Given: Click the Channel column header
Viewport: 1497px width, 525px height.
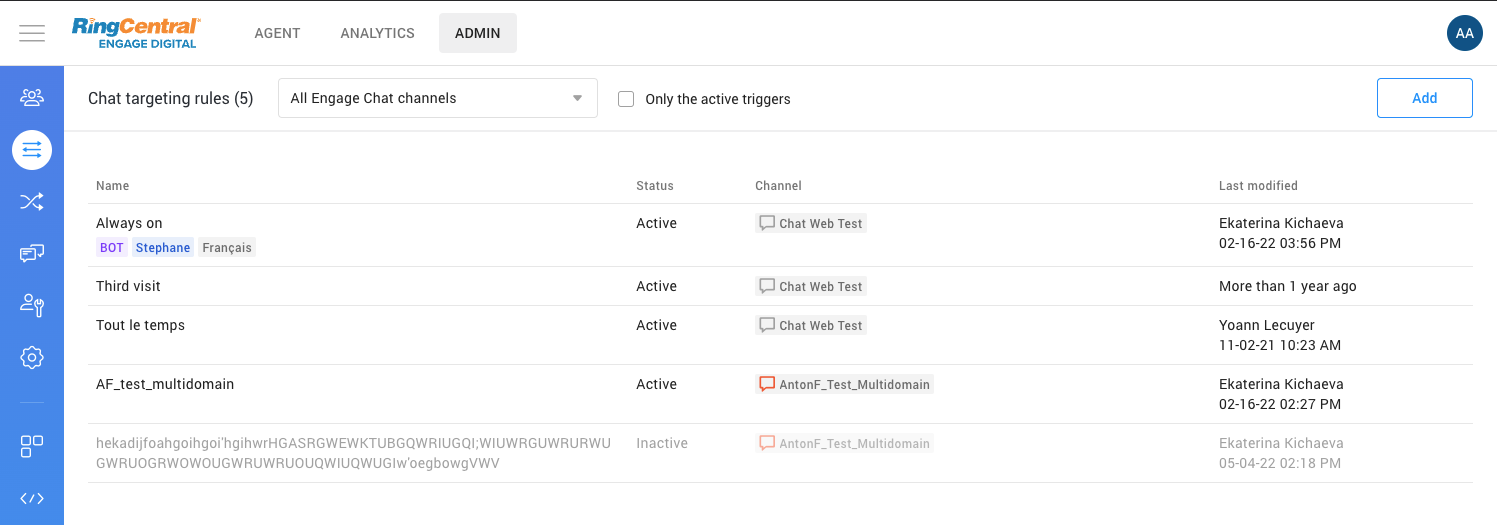Looking at the screenshot, I should click(x=778, y=186).
